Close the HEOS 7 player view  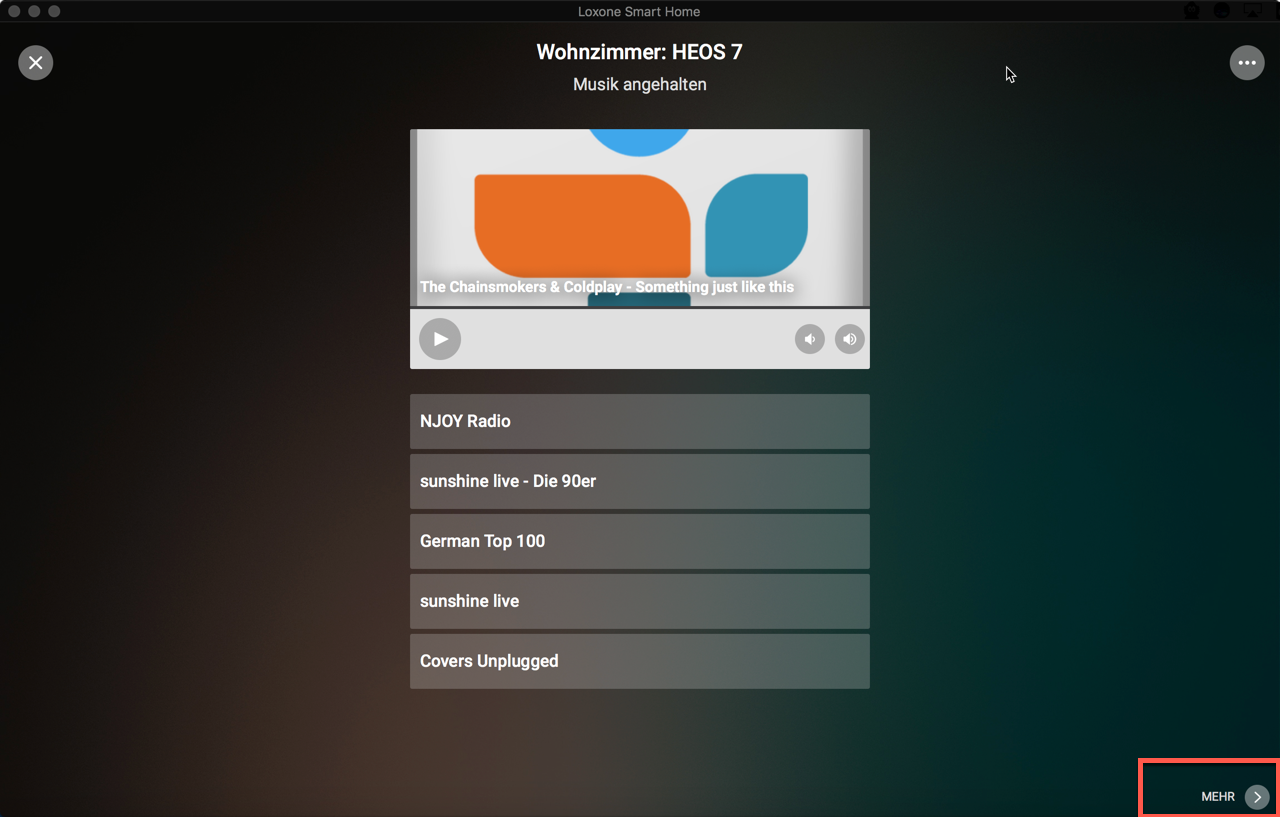coord(35,63)
